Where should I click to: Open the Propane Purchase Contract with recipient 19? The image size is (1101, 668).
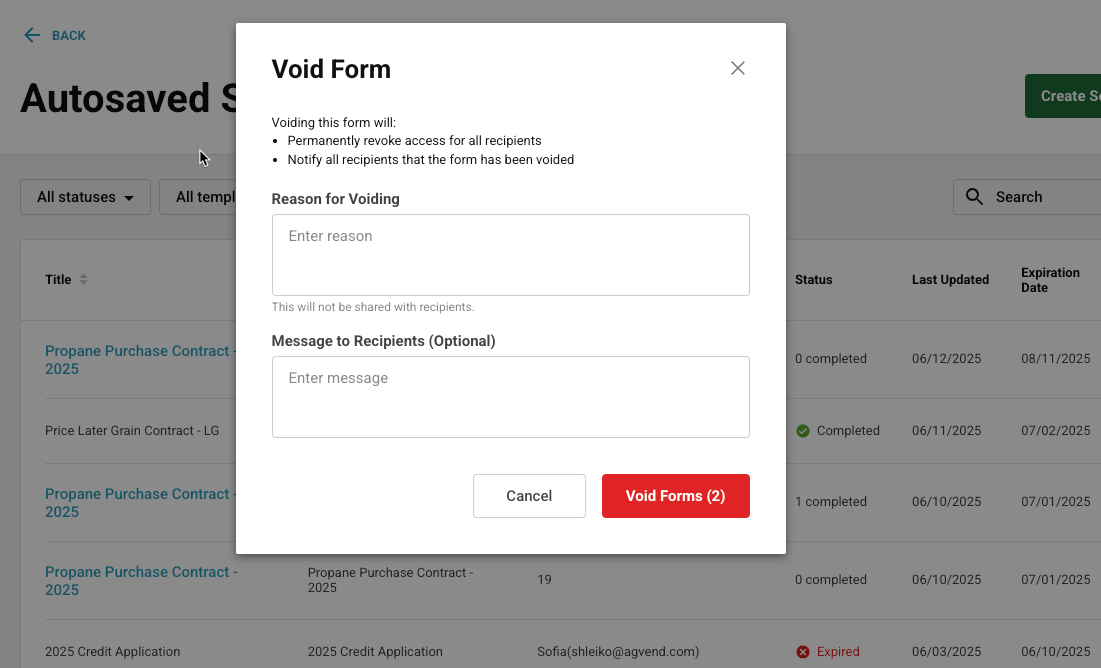[x=141, y=581]
